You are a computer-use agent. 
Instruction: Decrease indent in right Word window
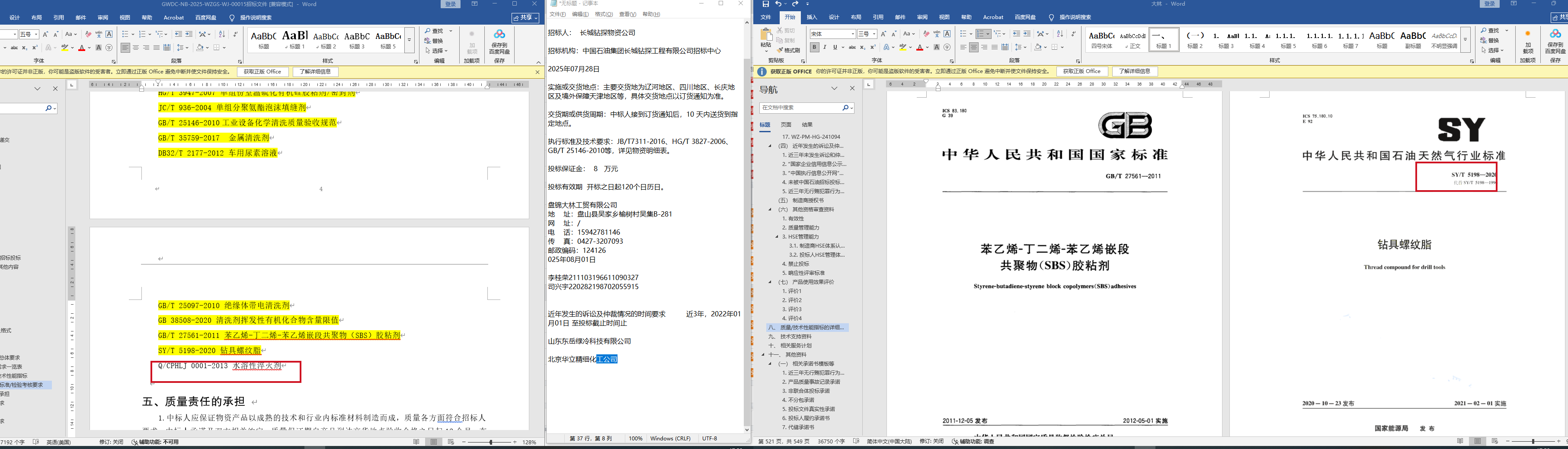pos(1017,34)
